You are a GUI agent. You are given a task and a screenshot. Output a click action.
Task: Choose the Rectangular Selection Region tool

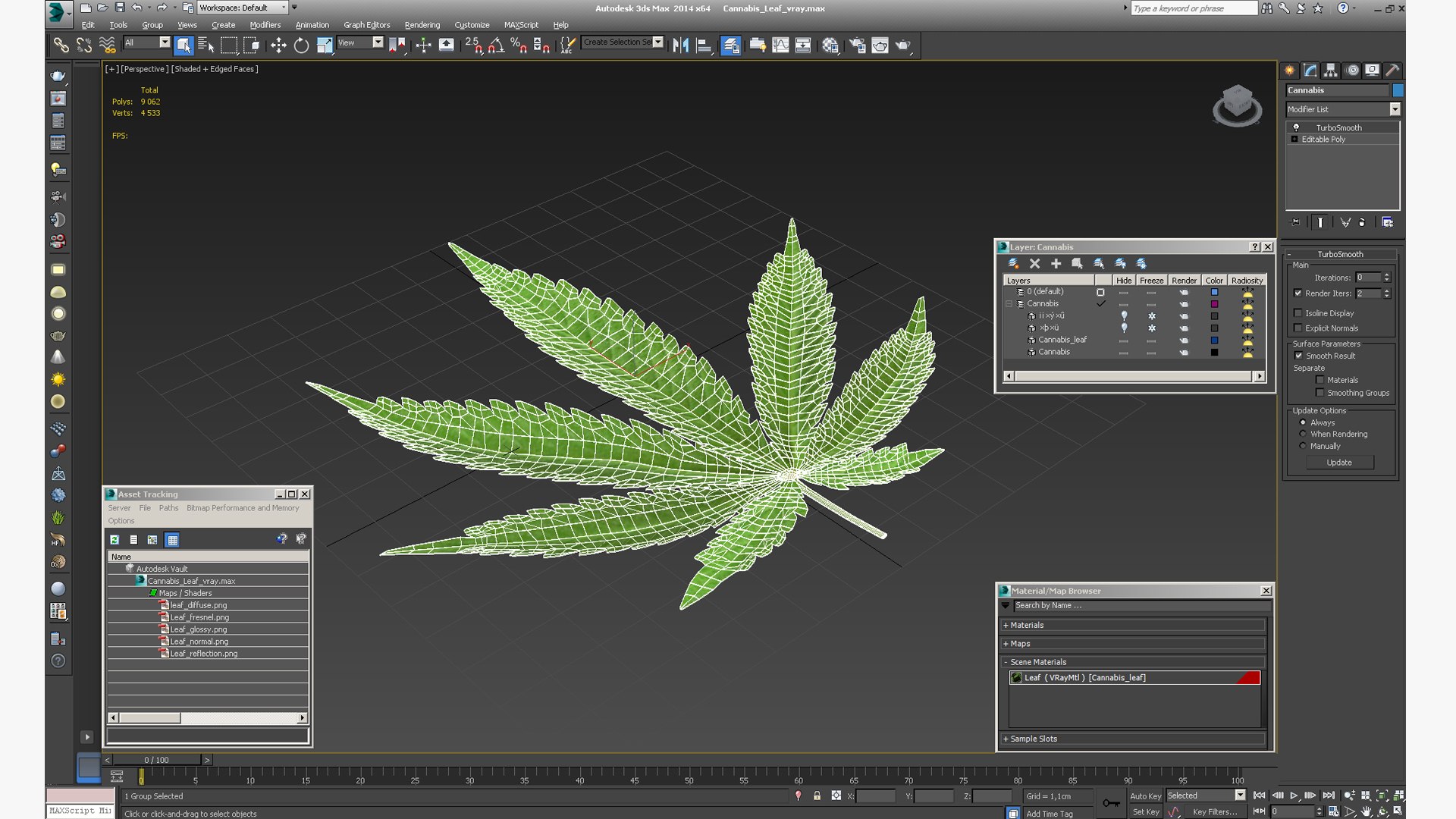point(228,45)
